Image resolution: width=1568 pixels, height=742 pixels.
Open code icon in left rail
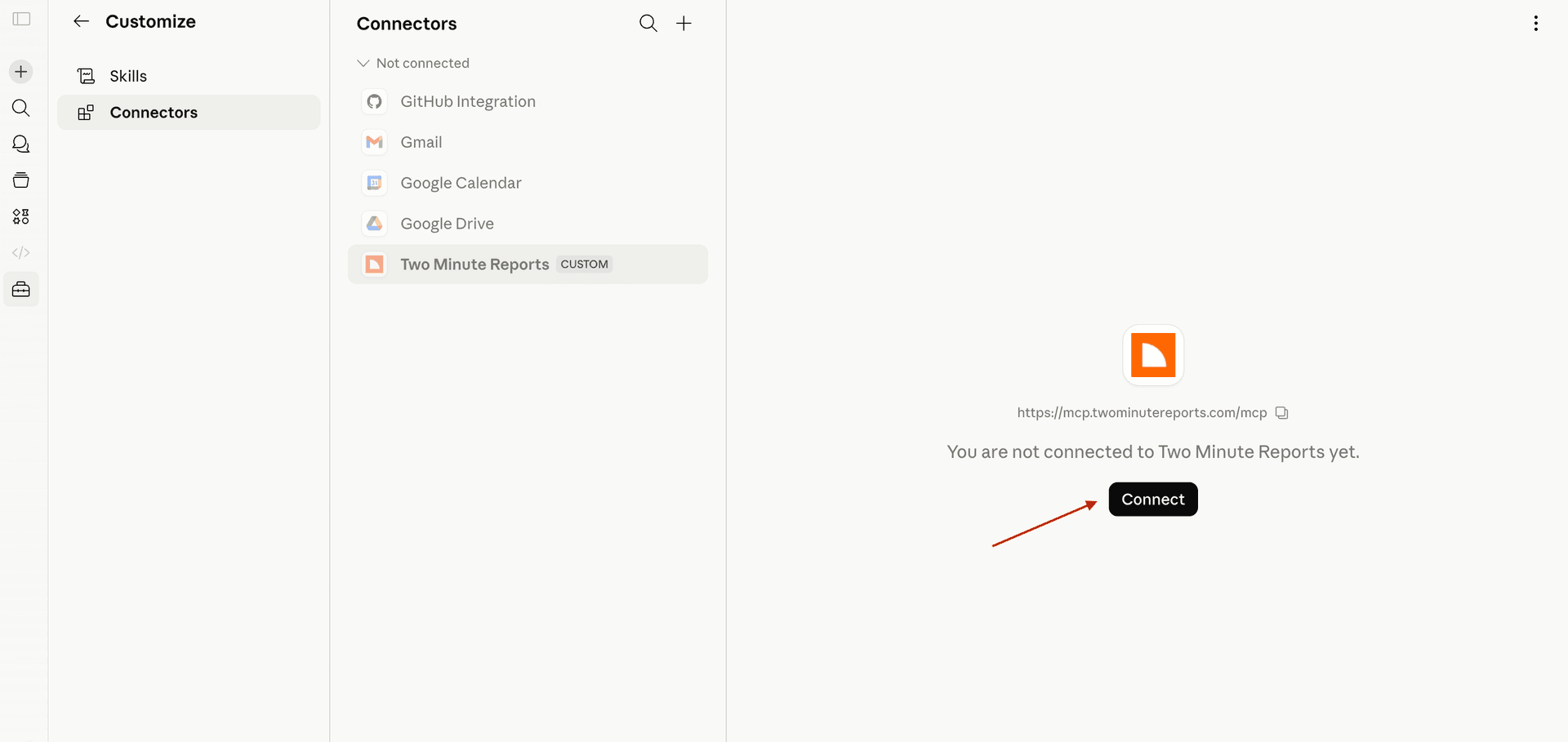tap(21, 253)
